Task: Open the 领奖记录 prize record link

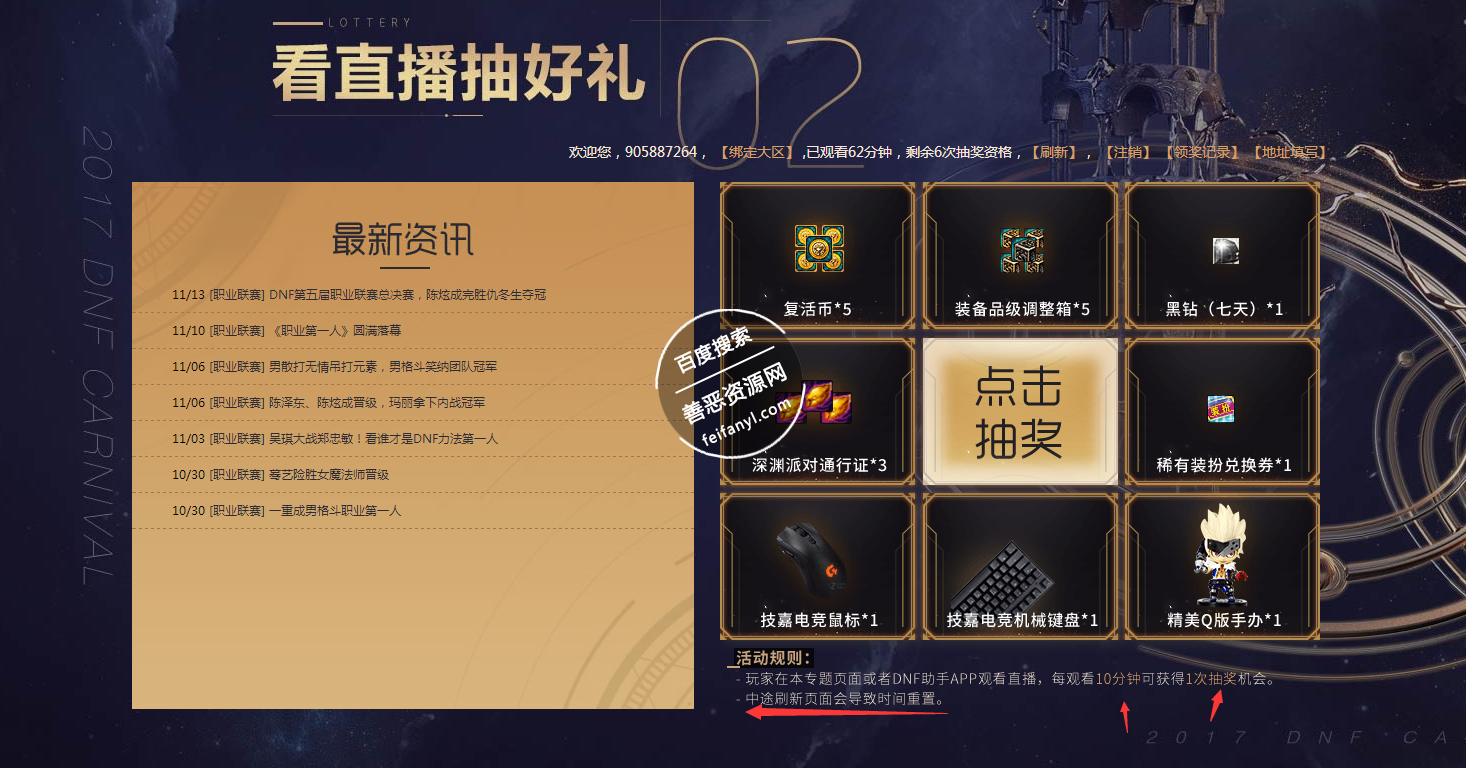Action: coord(1201,152)
